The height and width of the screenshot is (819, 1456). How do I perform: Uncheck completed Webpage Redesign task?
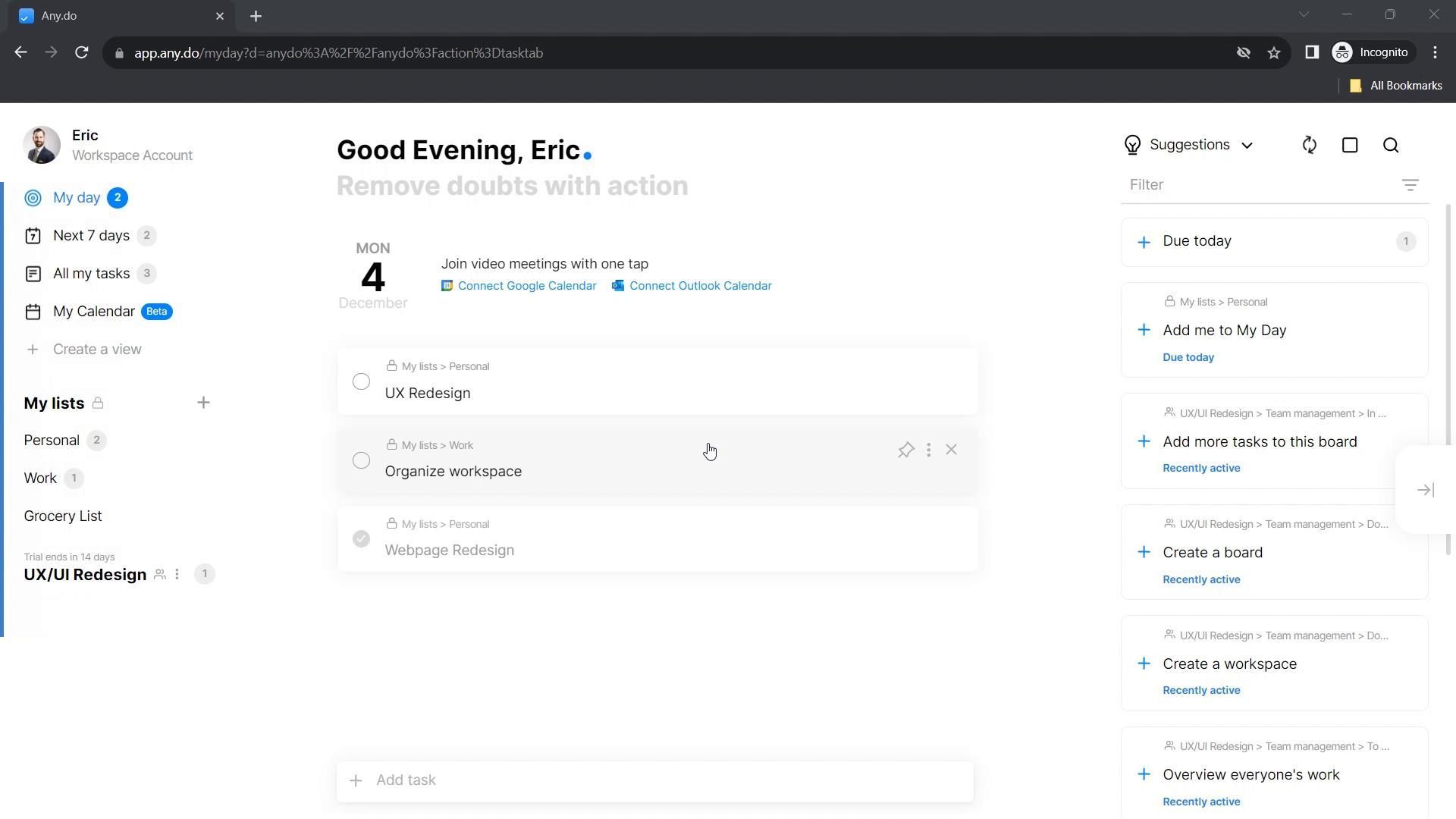click(361, 539)
